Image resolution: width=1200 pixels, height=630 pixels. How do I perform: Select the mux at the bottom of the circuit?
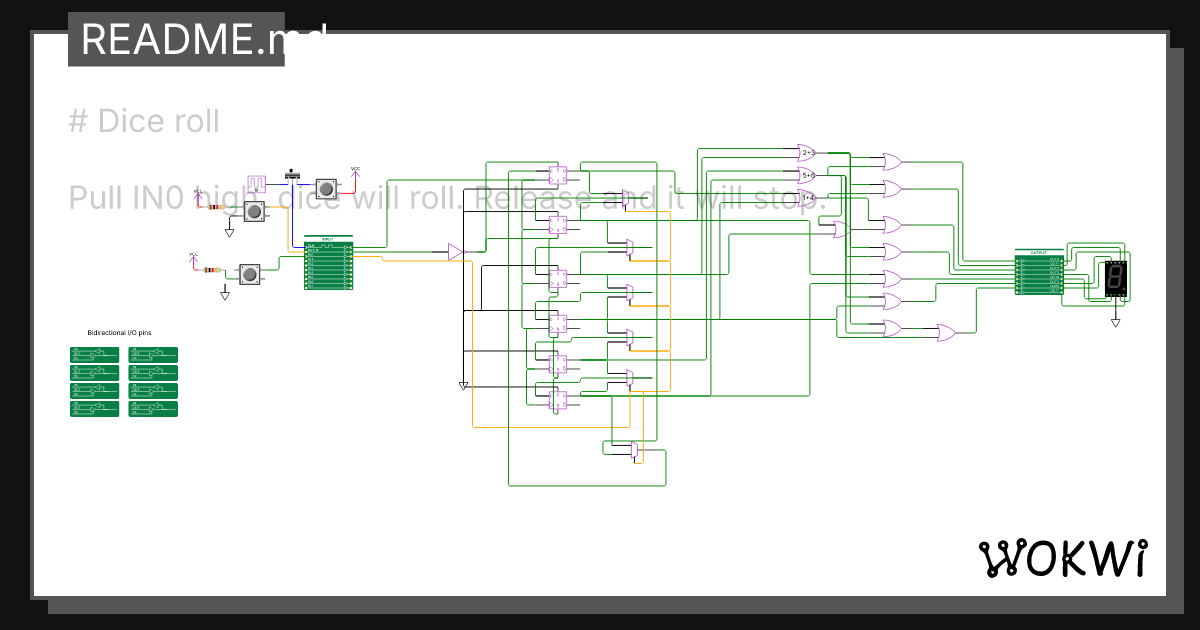coord(635,450)
